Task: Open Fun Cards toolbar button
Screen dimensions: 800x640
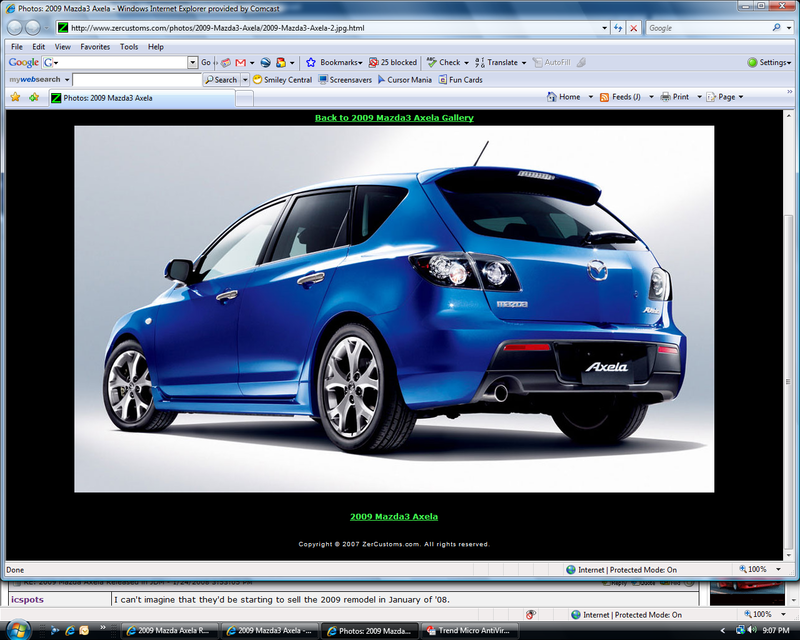Action: tap(461, 80)
